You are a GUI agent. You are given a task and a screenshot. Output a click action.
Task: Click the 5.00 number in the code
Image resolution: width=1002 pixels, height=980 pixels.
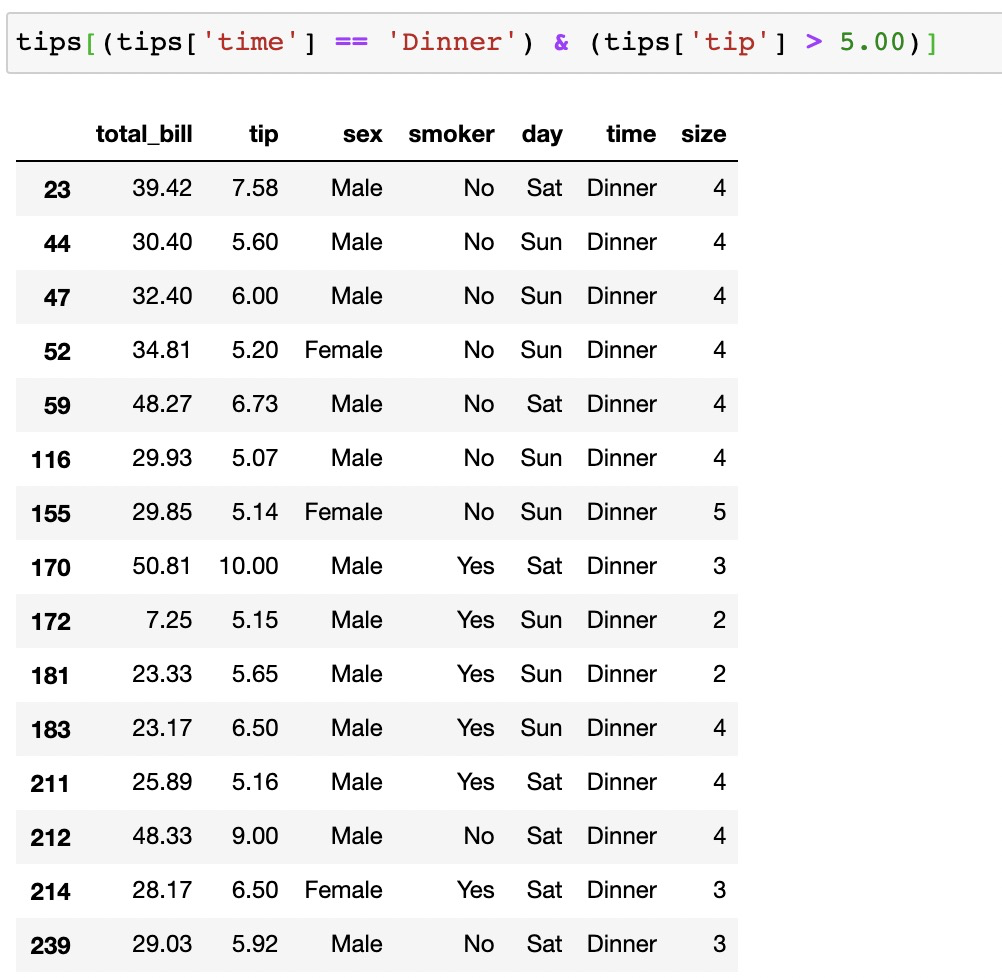pyautogui.click(x=872, y=43)
